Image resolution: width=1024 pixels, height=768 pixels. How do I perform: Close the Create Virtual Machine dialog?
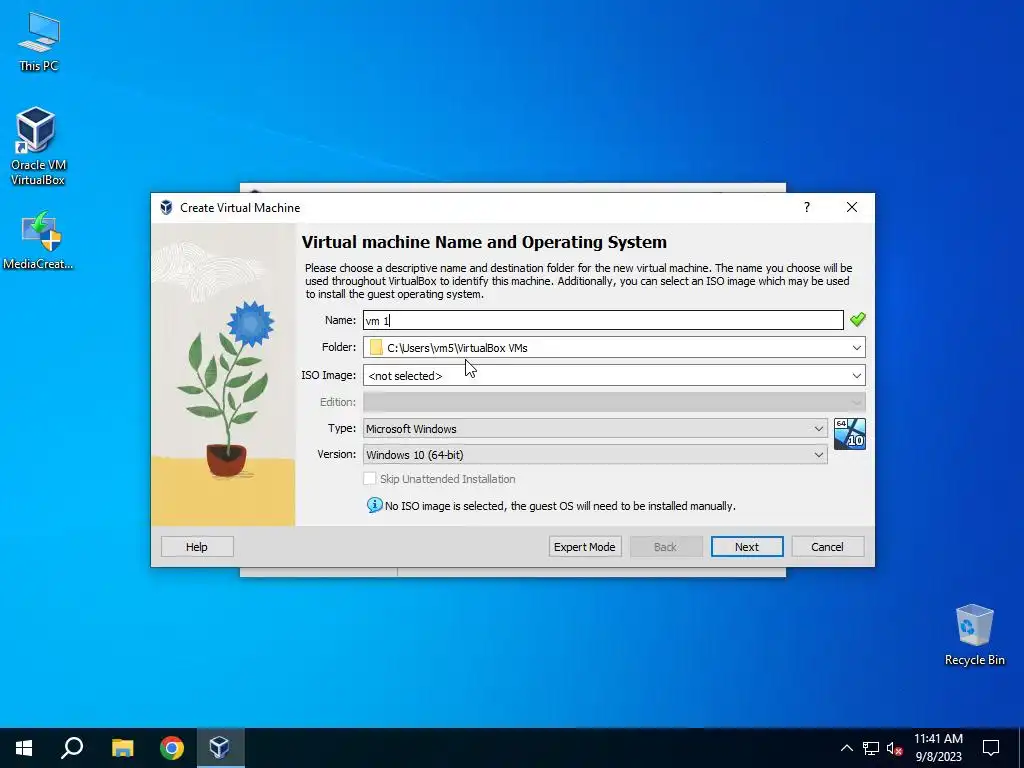[x=852, y=207]
